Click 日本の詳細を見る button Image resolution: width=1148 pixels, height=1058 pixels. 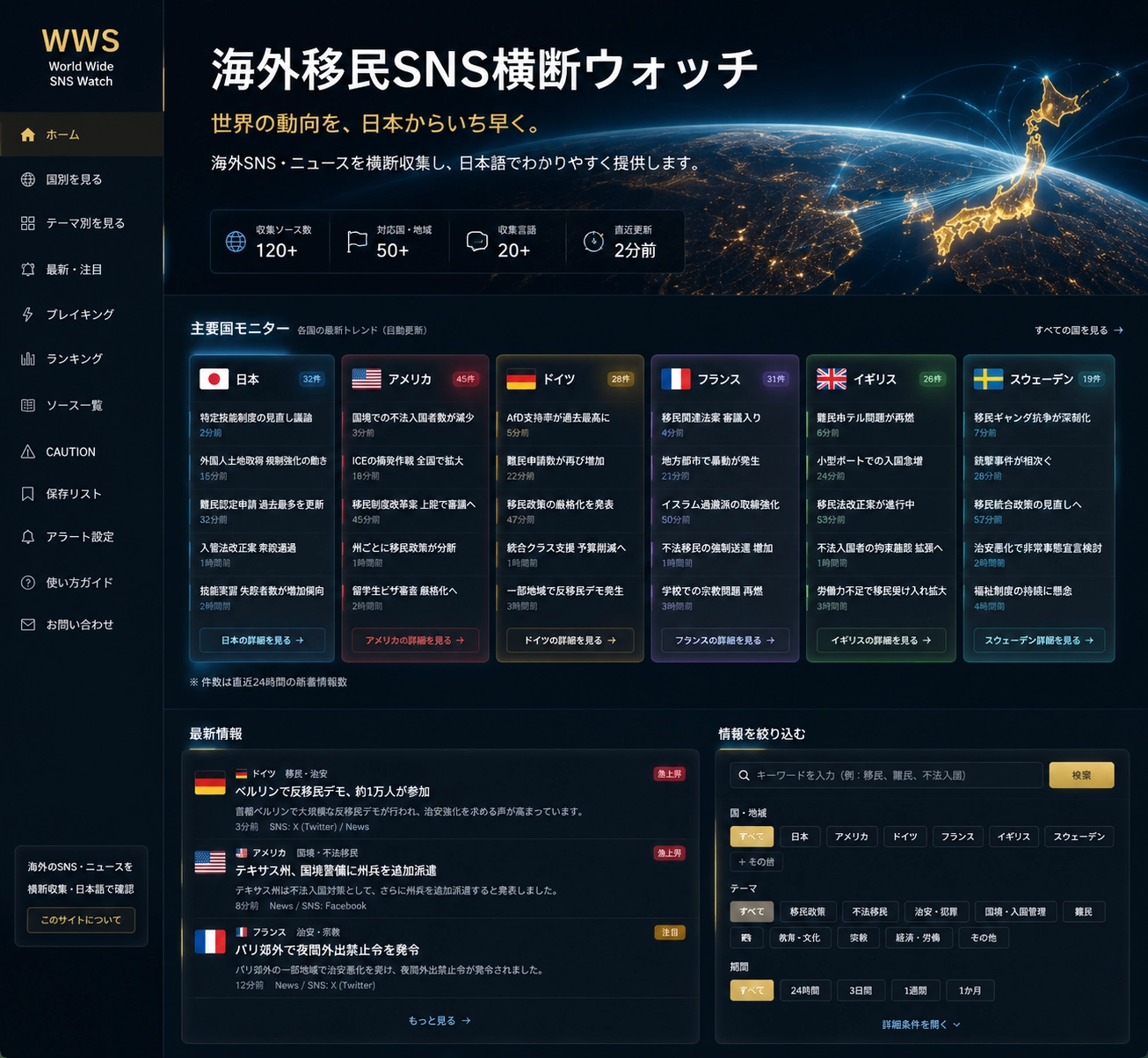[262, 641]
